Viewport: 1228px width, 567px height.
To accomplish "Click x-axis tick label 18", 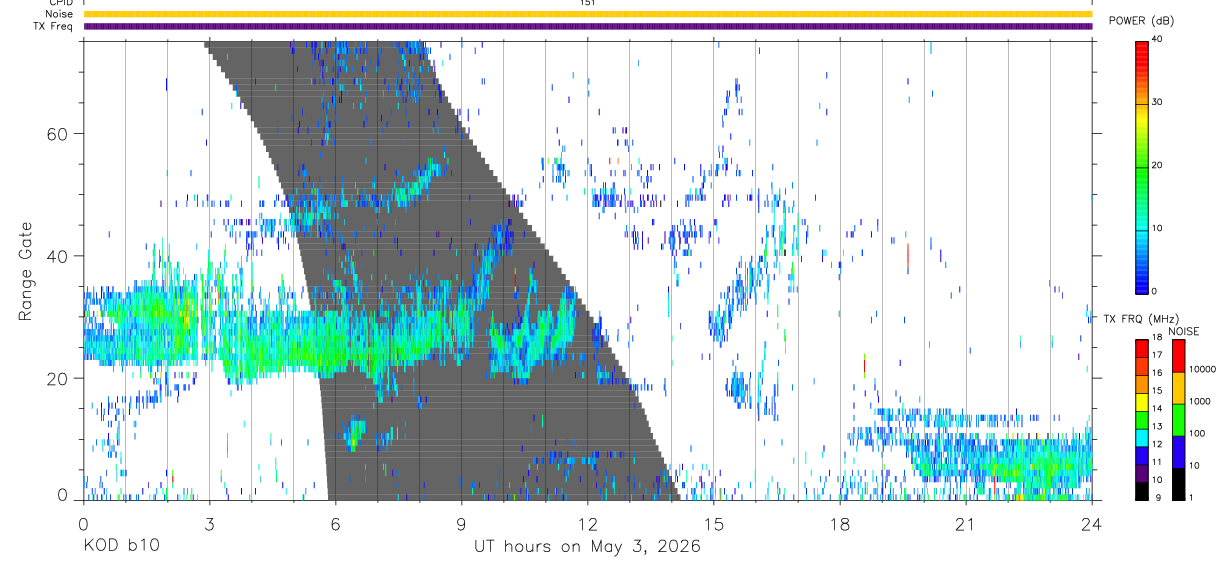I will [839, 523].
